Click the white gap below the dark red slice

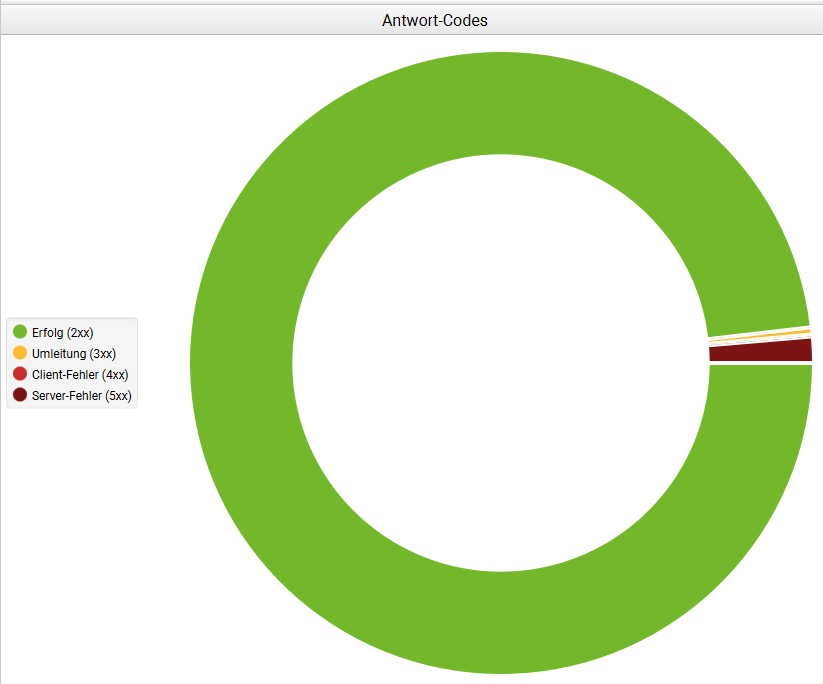[760, 363]
